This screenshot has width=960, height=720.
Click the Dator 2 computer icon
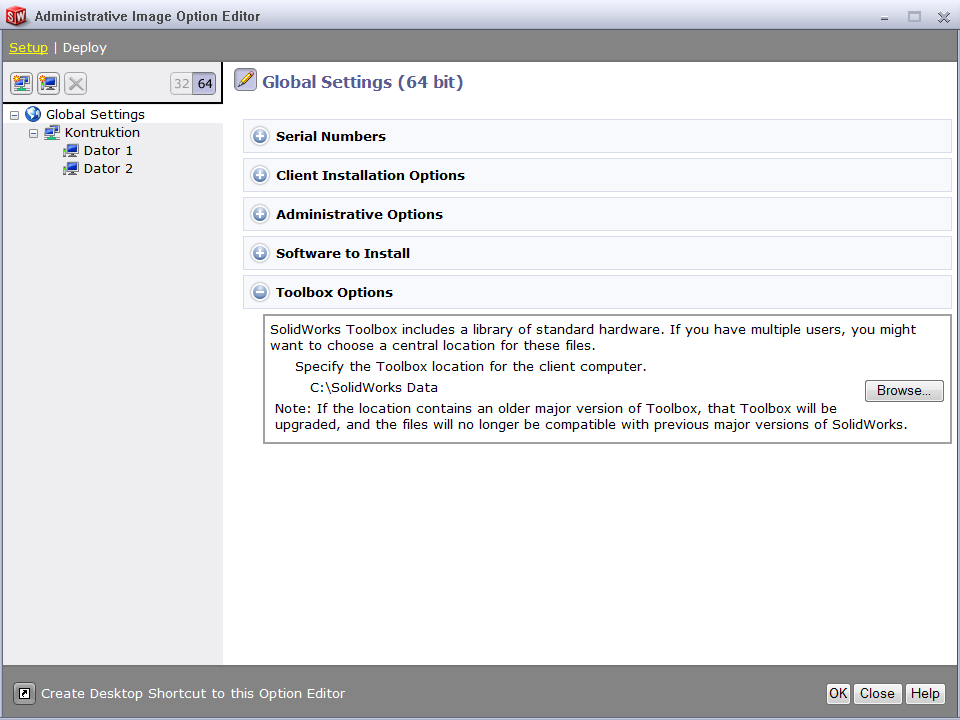click(x=71, y=168)
